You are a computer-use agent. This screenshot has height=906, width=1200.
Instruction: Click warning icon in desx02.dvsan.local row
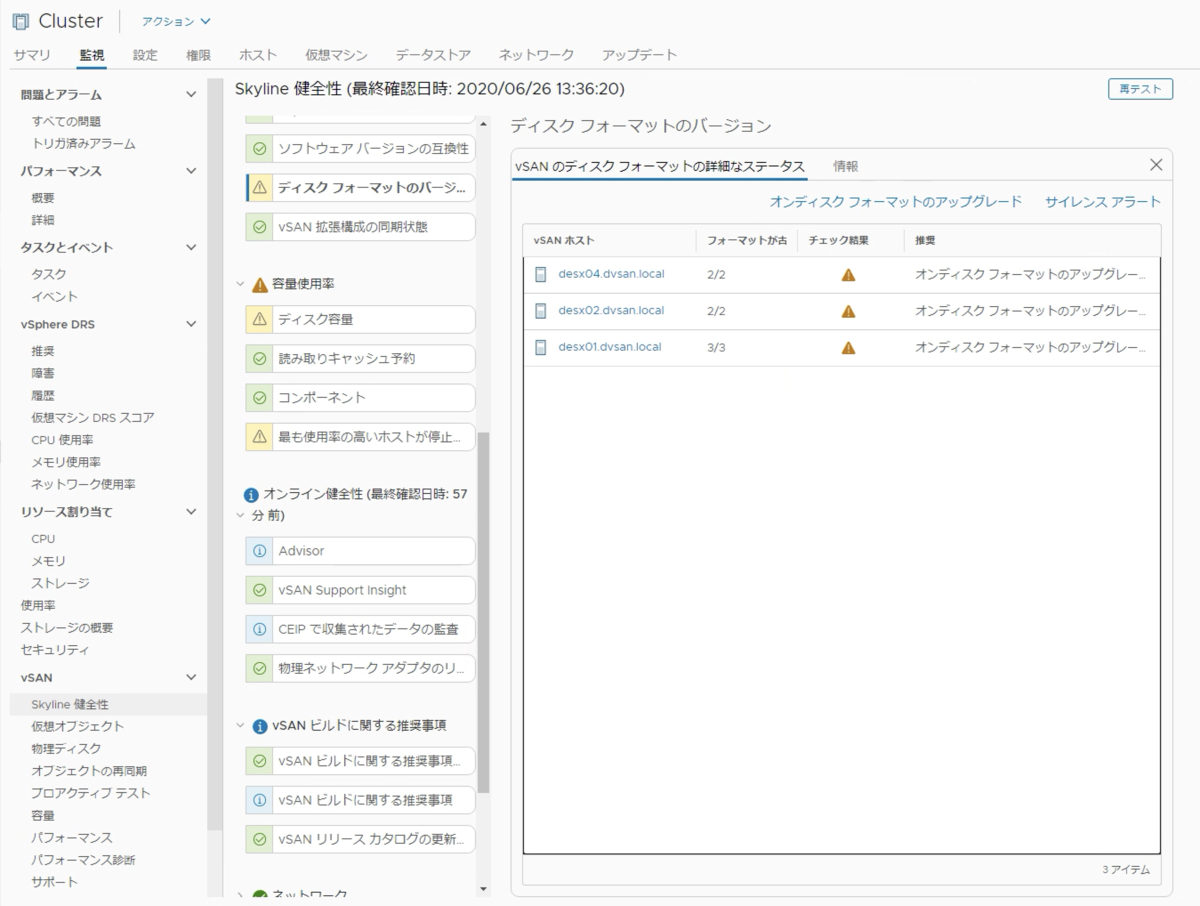[x=848, y=311]
